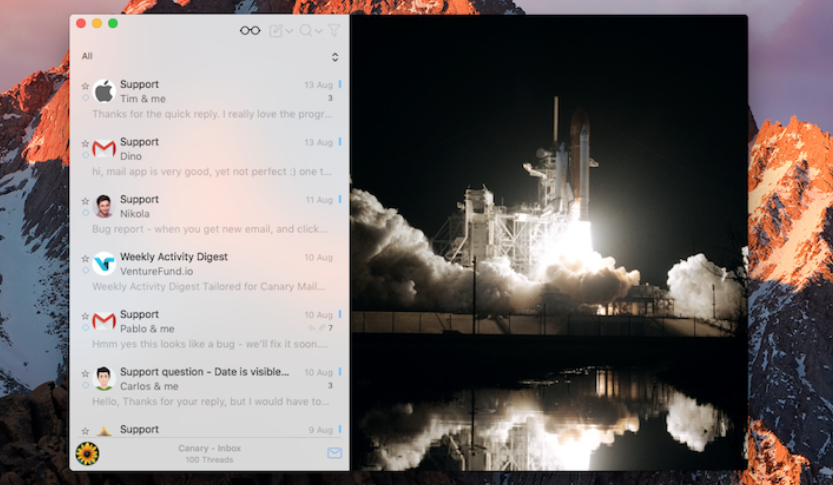The height and width of the screenshot is (485, 833).
Task: Toggle read circle on Tim & me thread
Action: 86,98
